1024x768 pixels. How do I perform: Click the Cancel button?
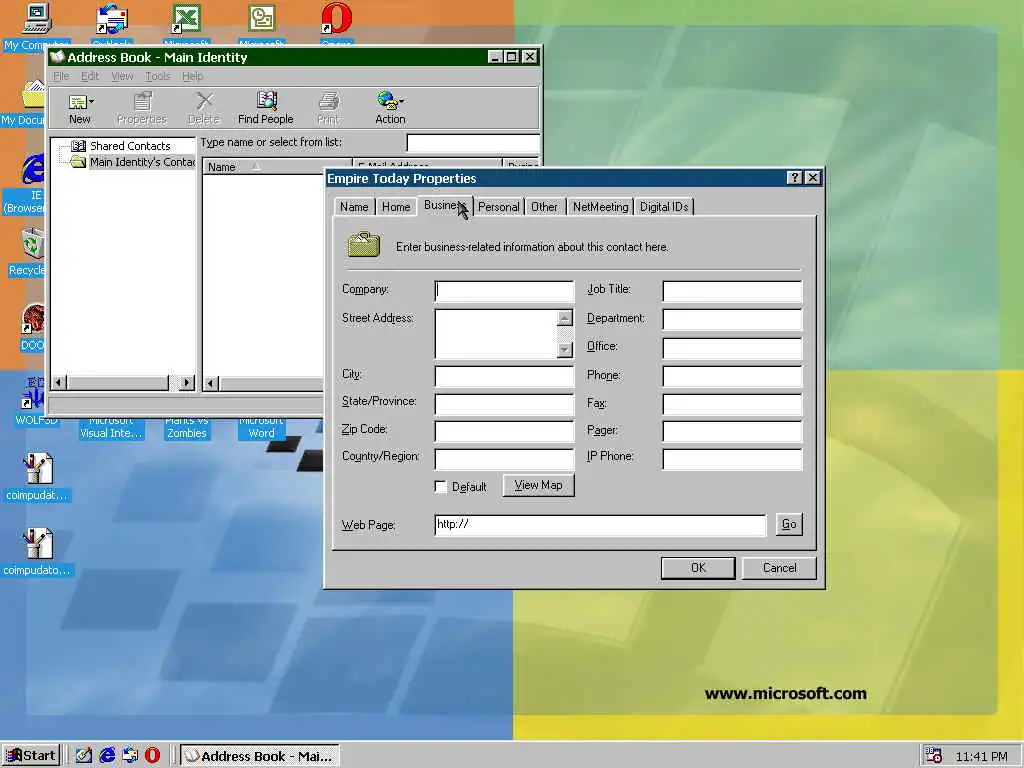pos(779,568)
